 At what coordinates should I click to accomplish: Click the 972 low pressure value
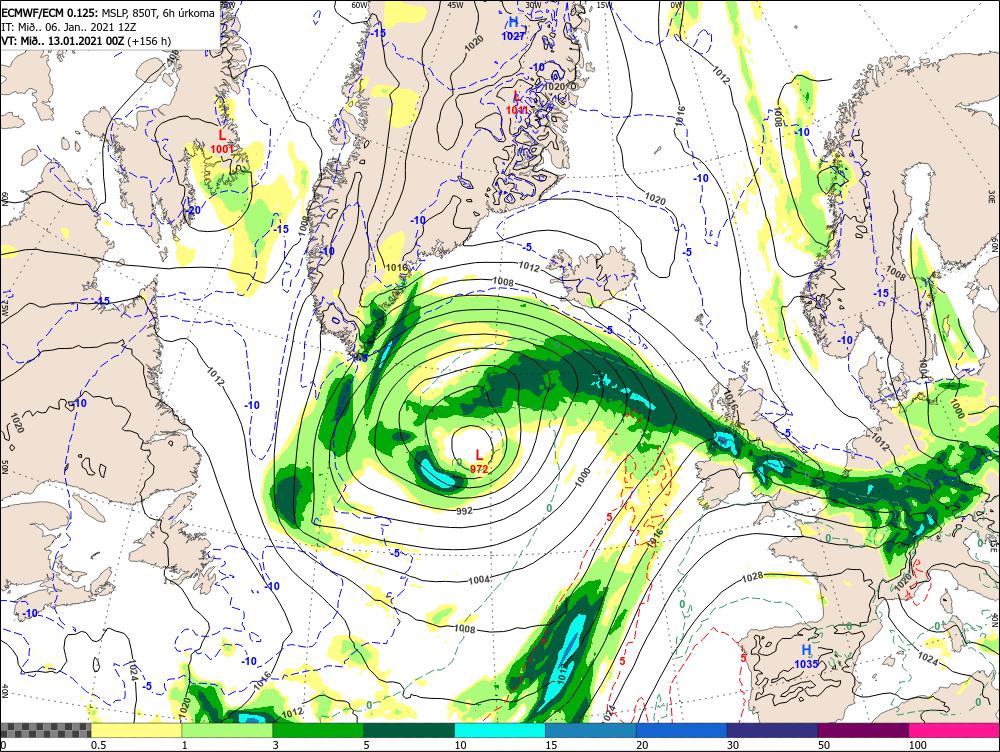(479, 469)
